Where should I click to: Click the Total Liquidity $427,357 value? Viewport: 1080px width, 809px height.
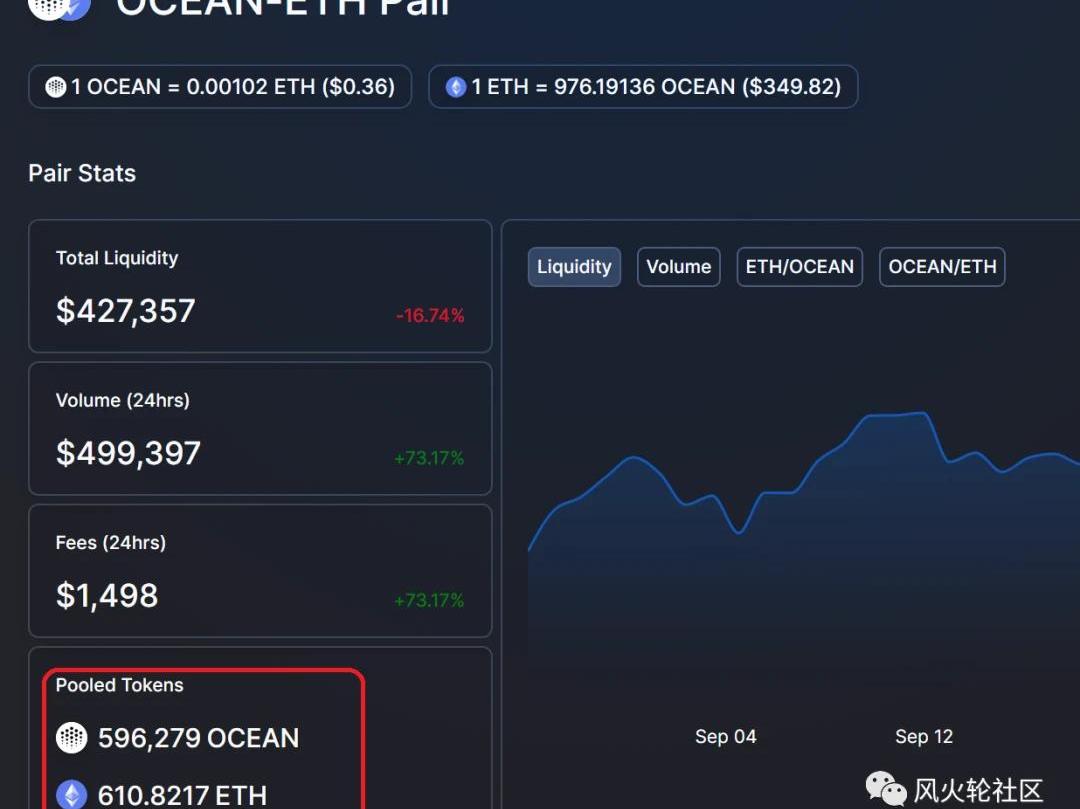(125, 311)
